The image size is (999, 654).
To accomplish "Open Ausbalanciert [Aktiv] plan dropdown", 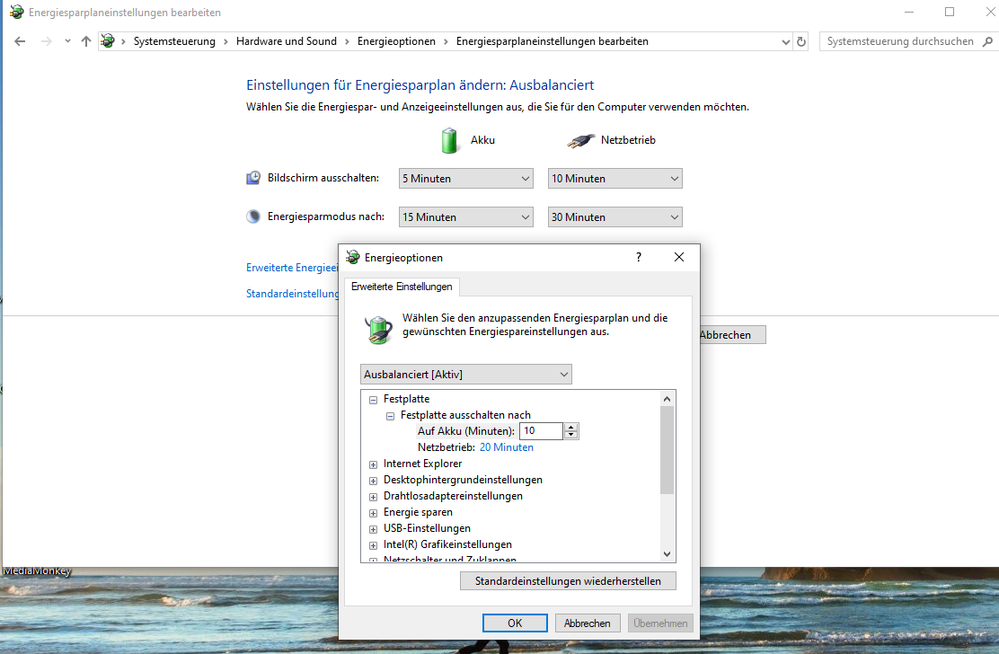I will 466,374.
